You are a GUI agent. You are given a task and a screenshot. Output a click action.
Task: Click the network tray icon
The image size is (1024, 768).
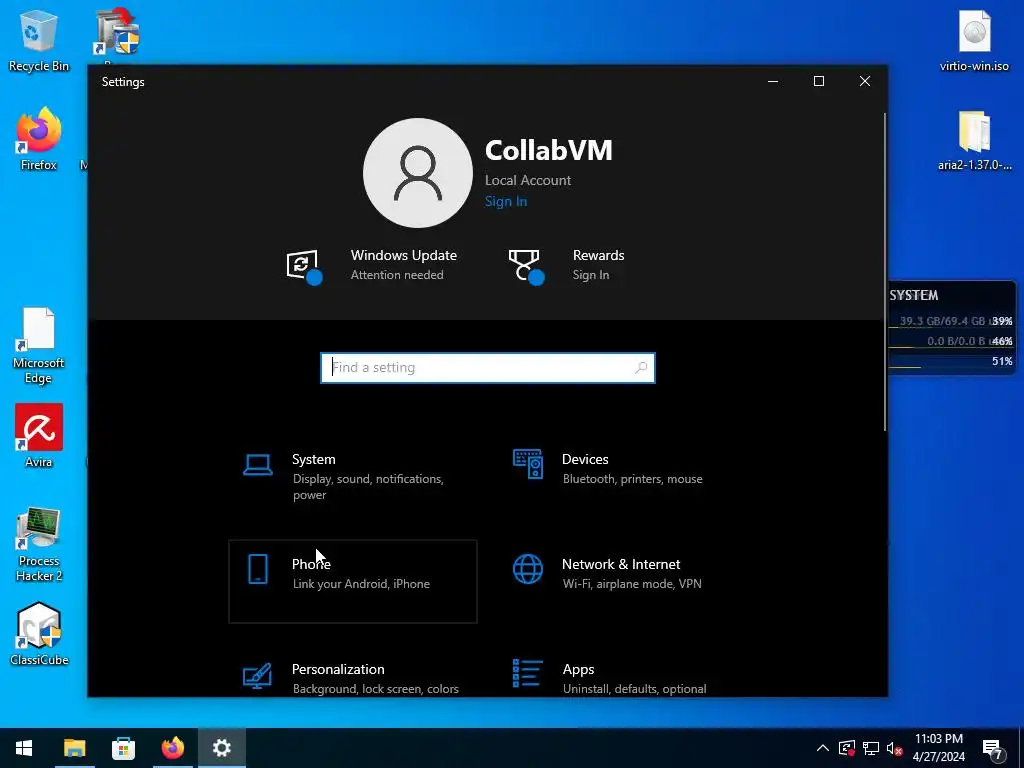871,748
